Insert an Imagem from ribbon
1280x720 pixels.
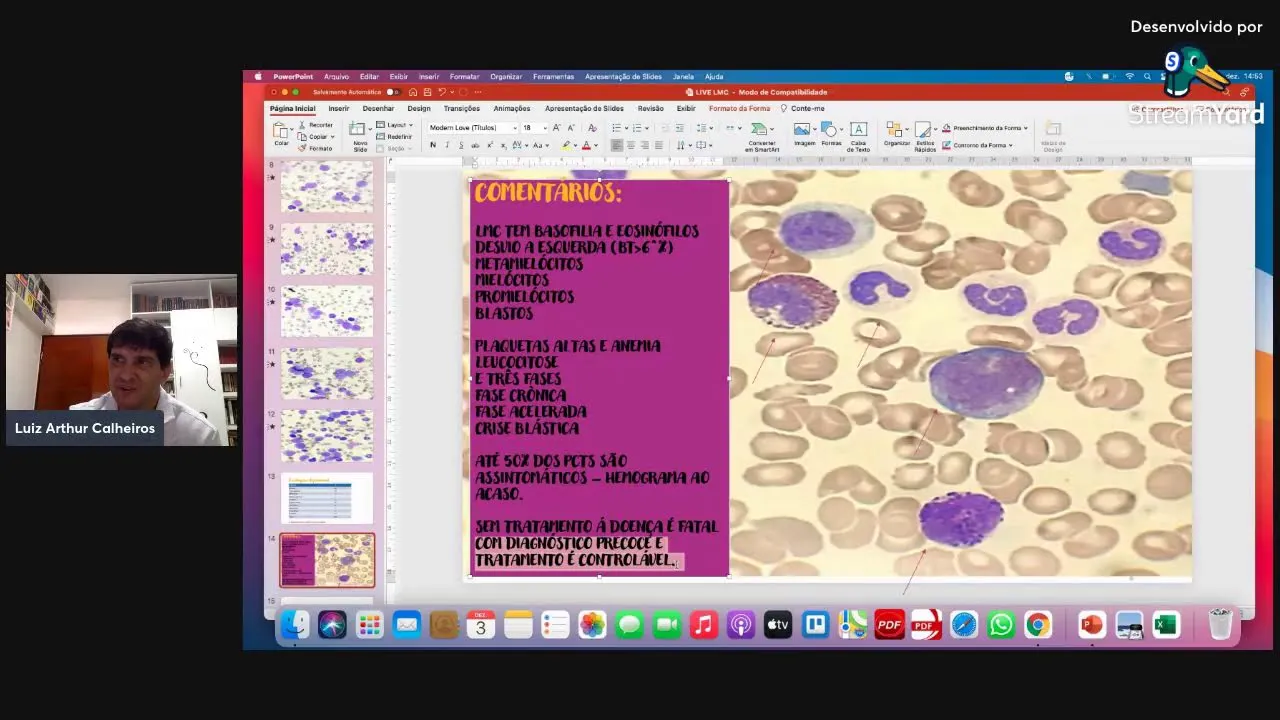[x=804, y=136]
